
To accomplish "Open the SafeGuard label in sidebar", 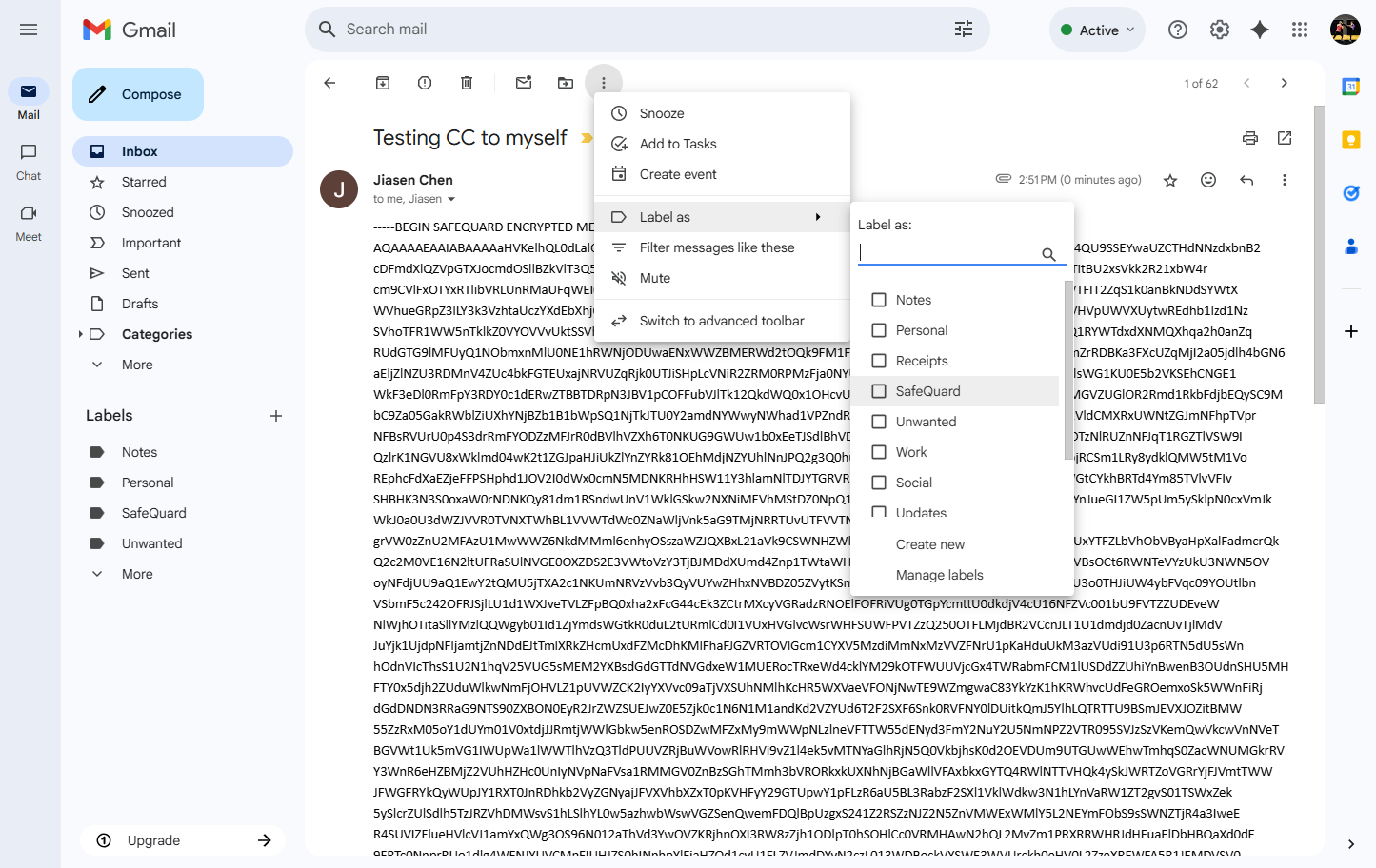I will [183, 513].
